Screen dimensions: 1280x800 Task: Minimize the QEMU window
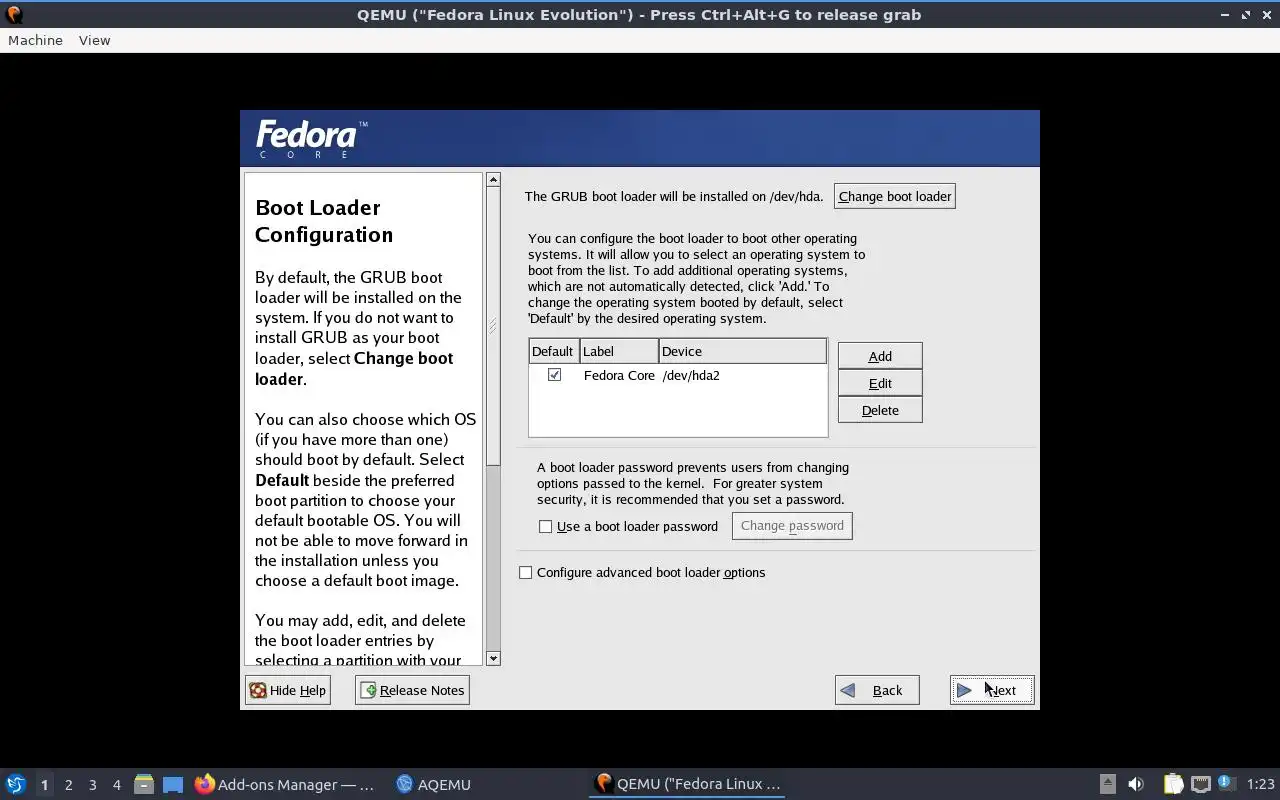point(1225,15)
